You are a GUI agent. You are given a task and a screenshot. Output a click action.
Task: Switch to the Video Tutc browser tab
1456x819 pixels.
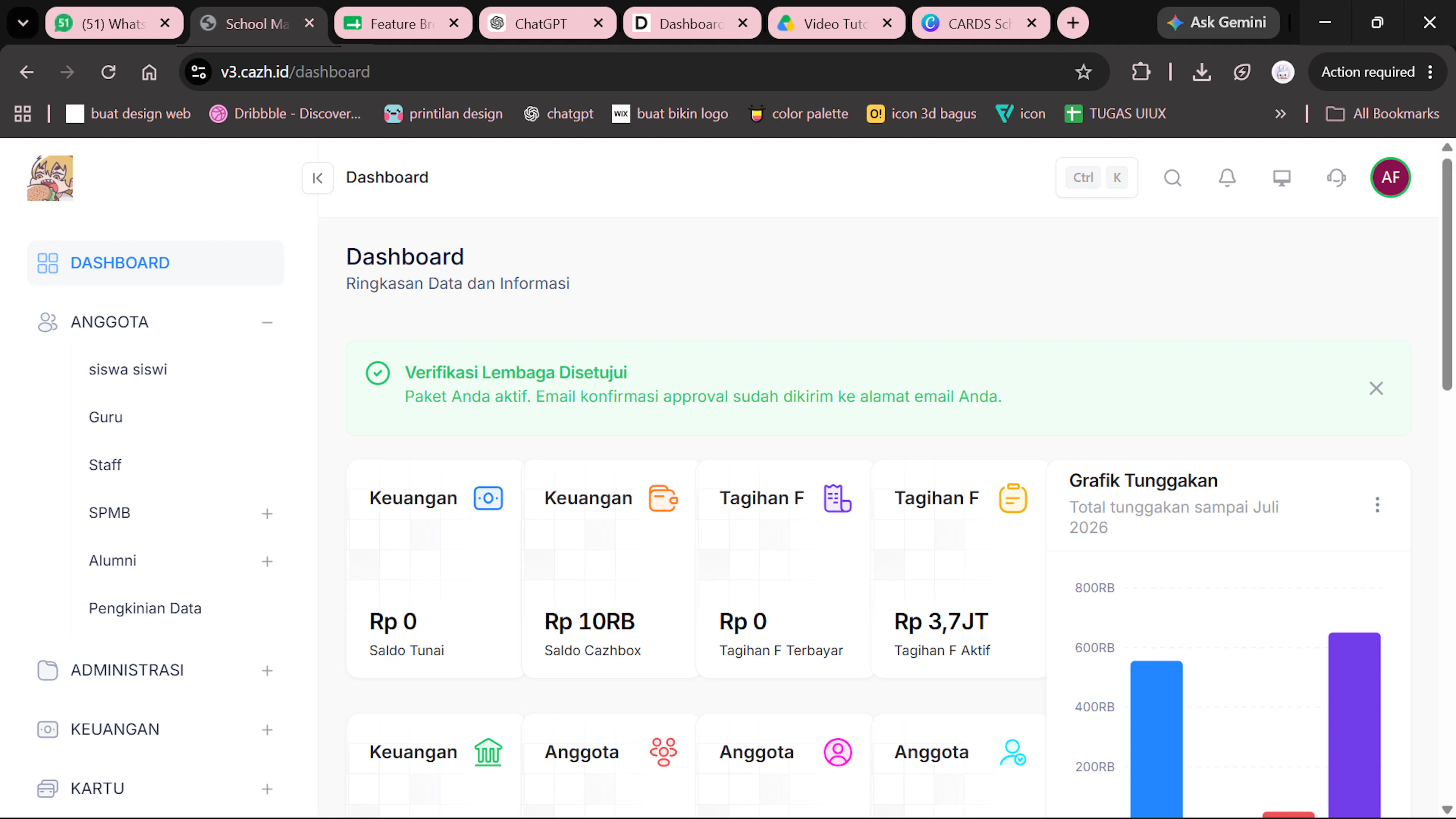[x=836, y=23]
